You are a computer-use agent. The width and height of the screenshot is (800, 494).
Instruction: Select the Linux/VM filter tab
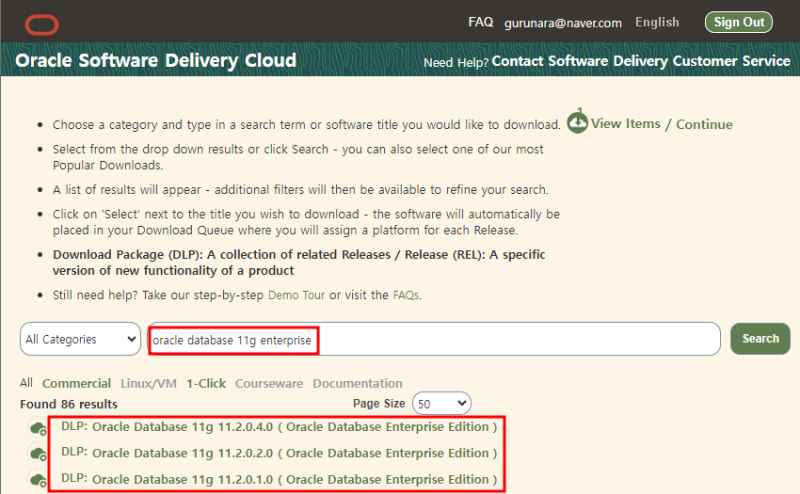148,383
